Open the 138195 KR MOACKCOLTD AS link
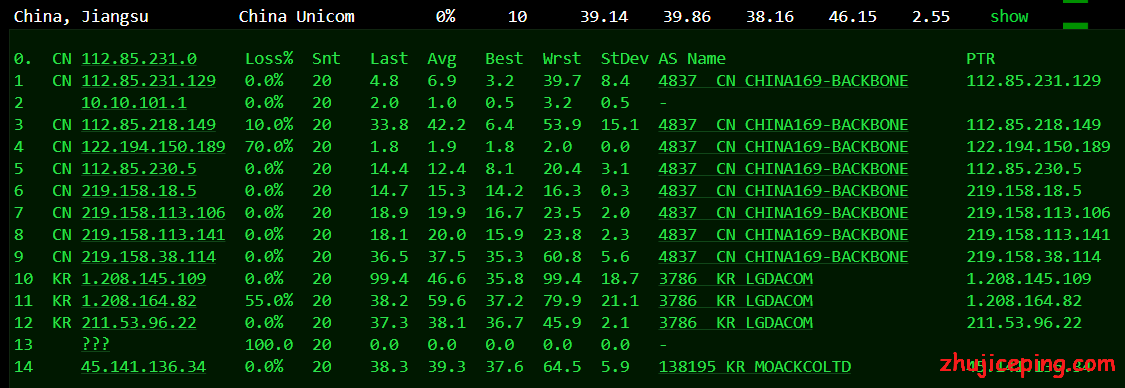The width and height of the screenshot is (1125, 388). pos(755,367)
